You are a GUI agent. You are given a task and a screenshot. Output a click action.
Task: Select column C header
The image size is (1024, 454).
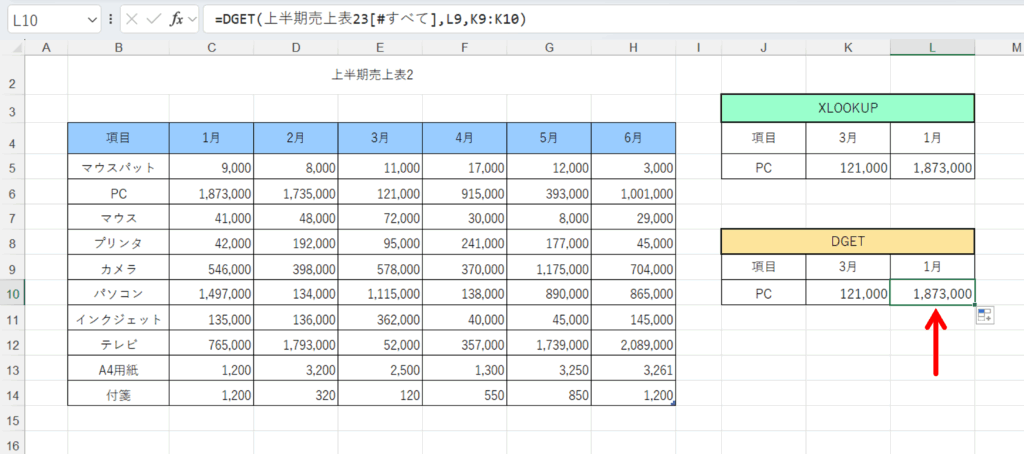point(211,47)
